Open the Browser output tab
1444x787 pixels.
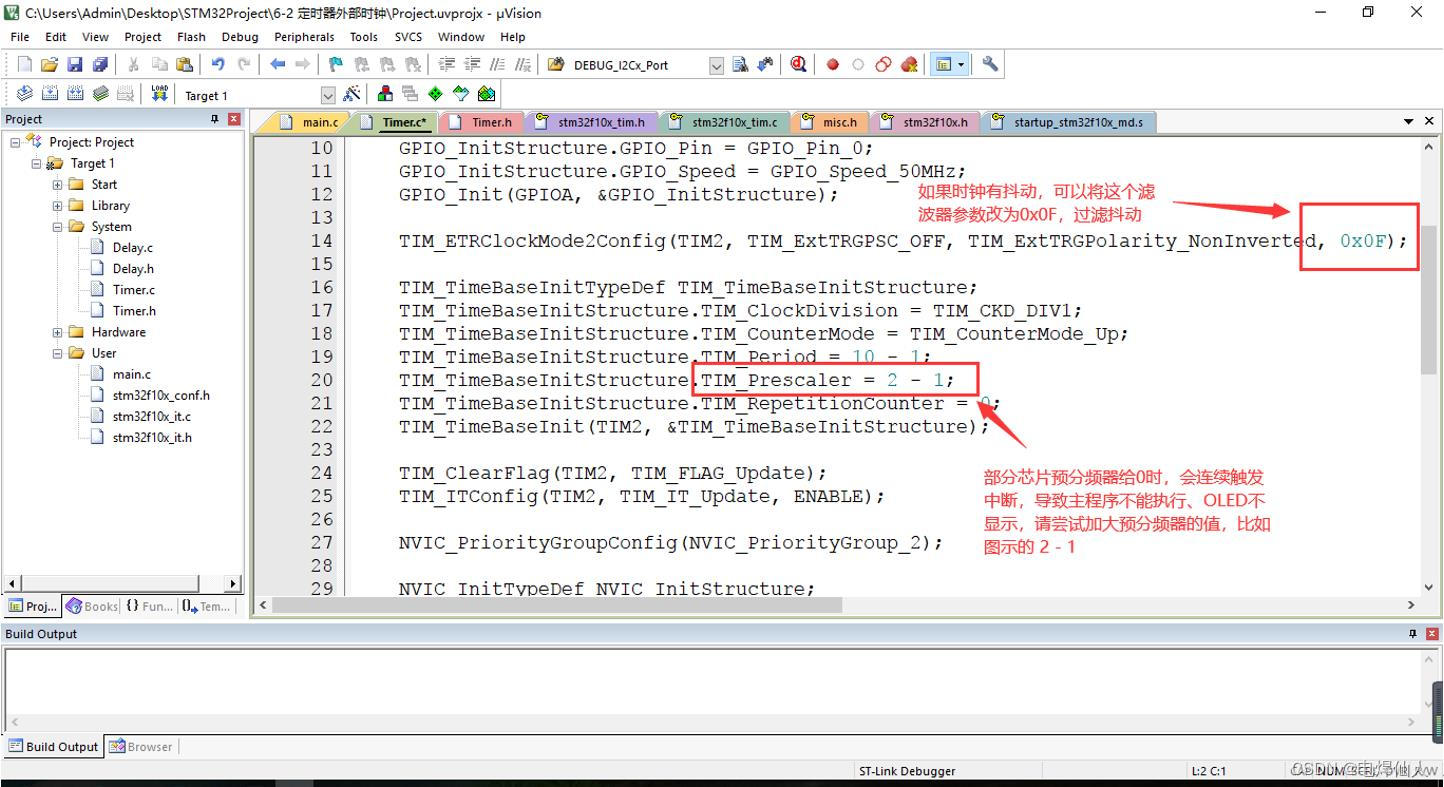(141, 746)
